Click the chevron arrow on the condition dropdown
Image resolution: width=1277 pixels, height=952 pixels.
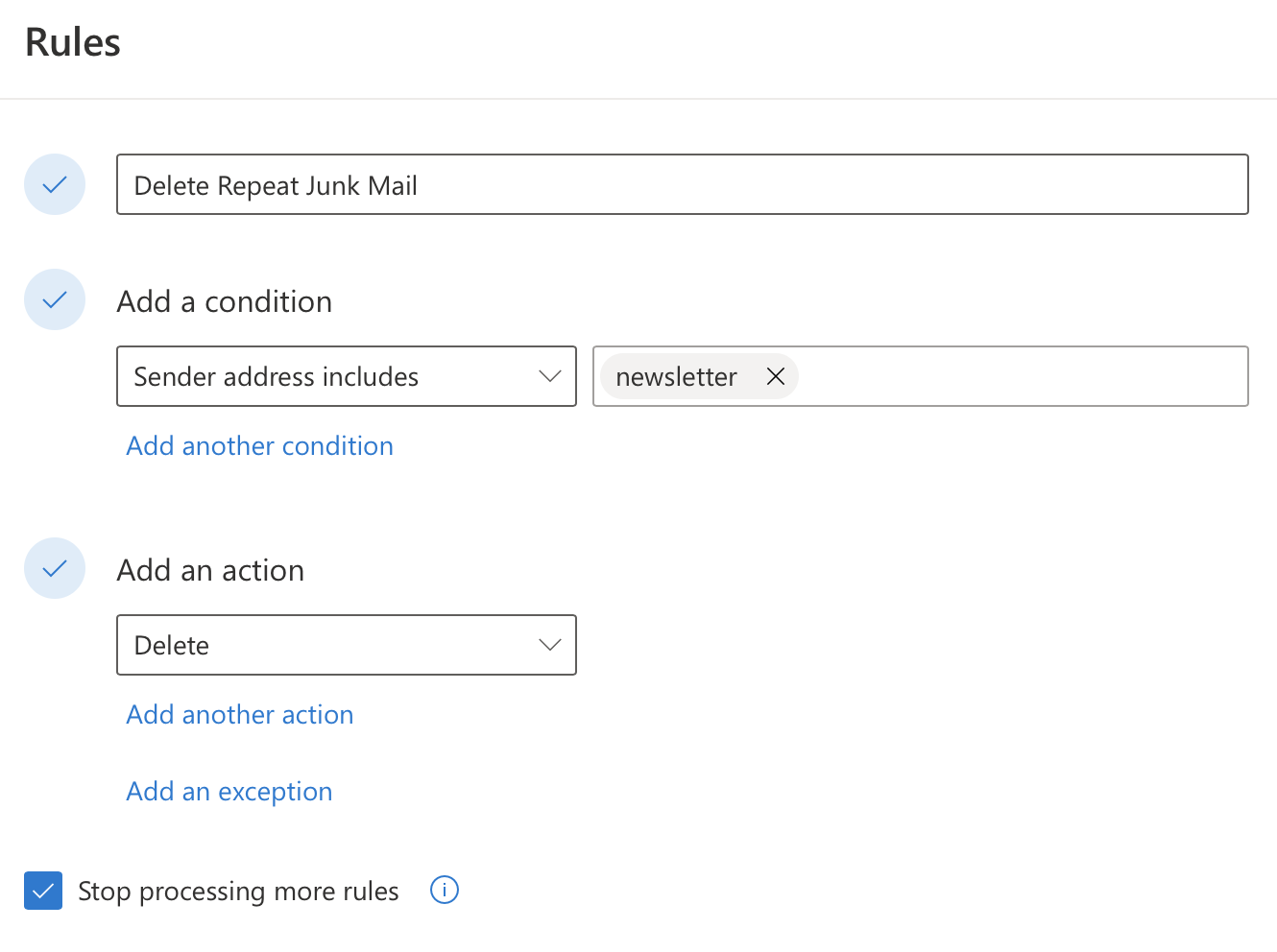coord(550,376)
